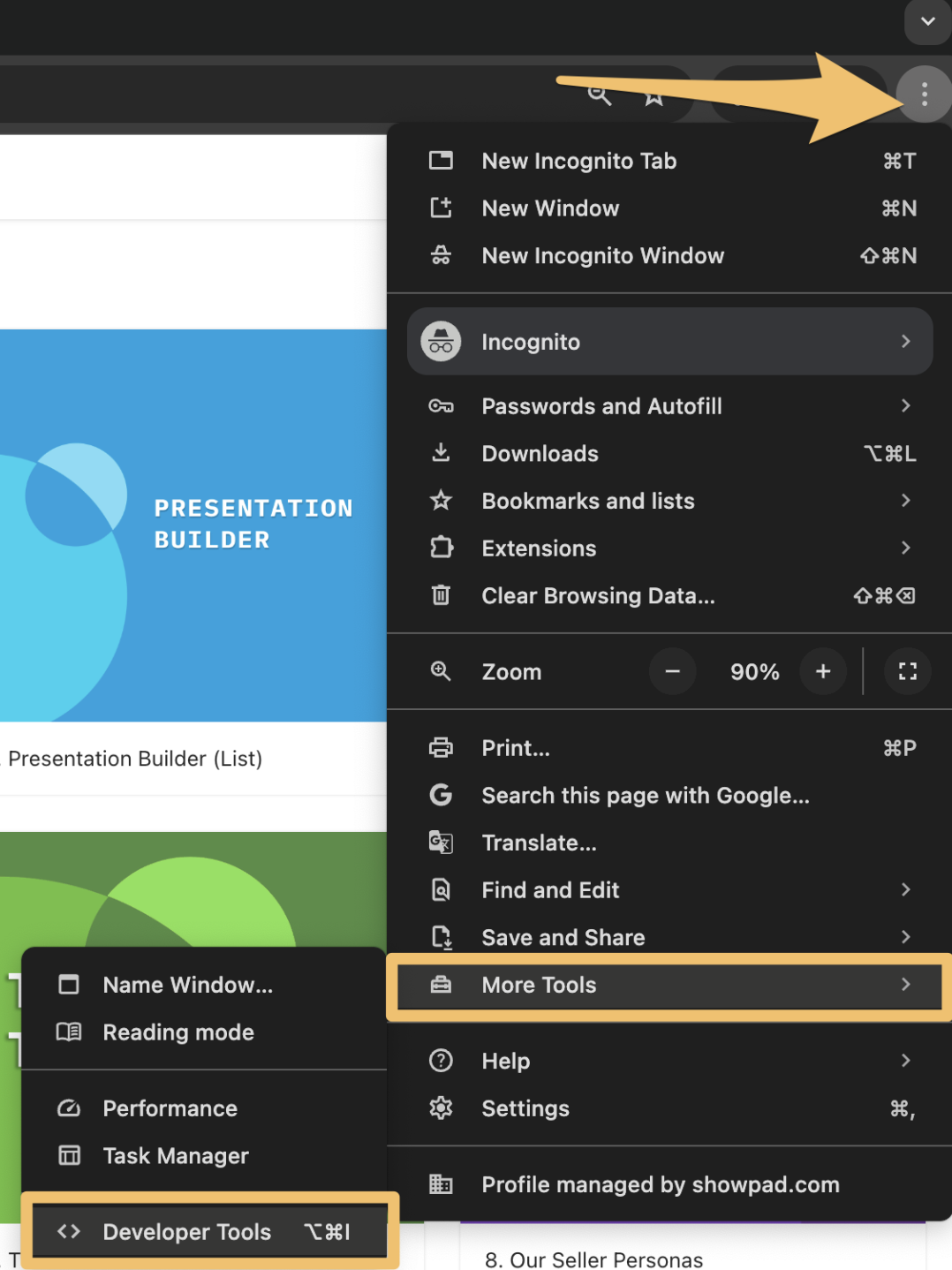Click the Print printer icon
The width and height of the screenshot is (952, 1270).
pos(441,748)
